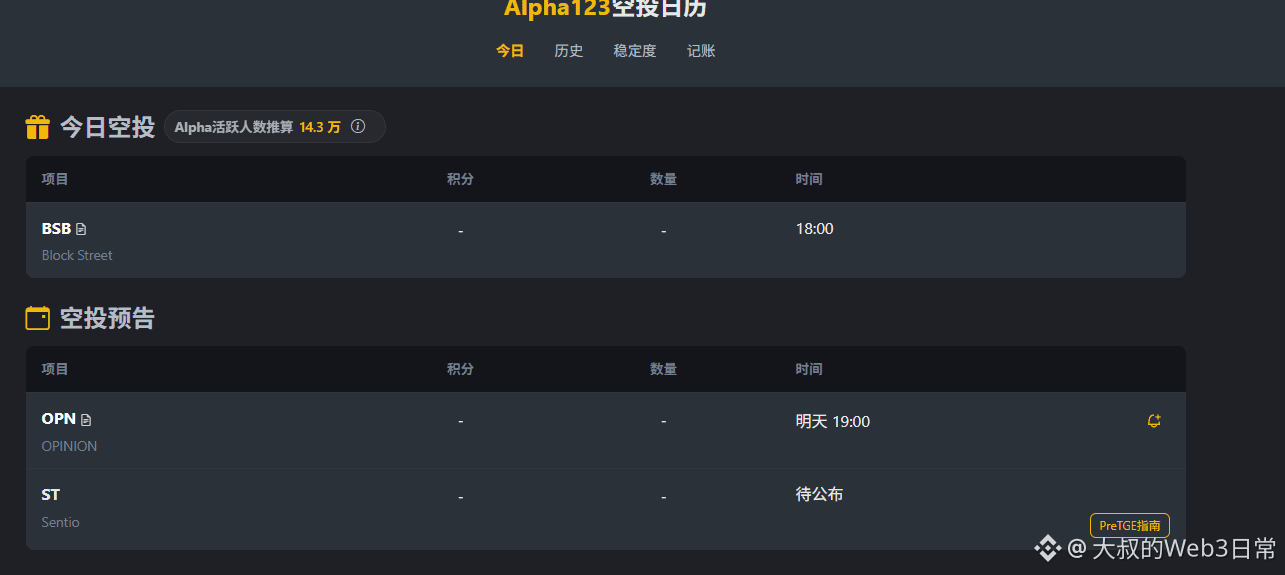Image resolution: width=1285 pixels, height=575 pixels.
Task: Open the document icon next to BSB
Action: coord(81,229)
